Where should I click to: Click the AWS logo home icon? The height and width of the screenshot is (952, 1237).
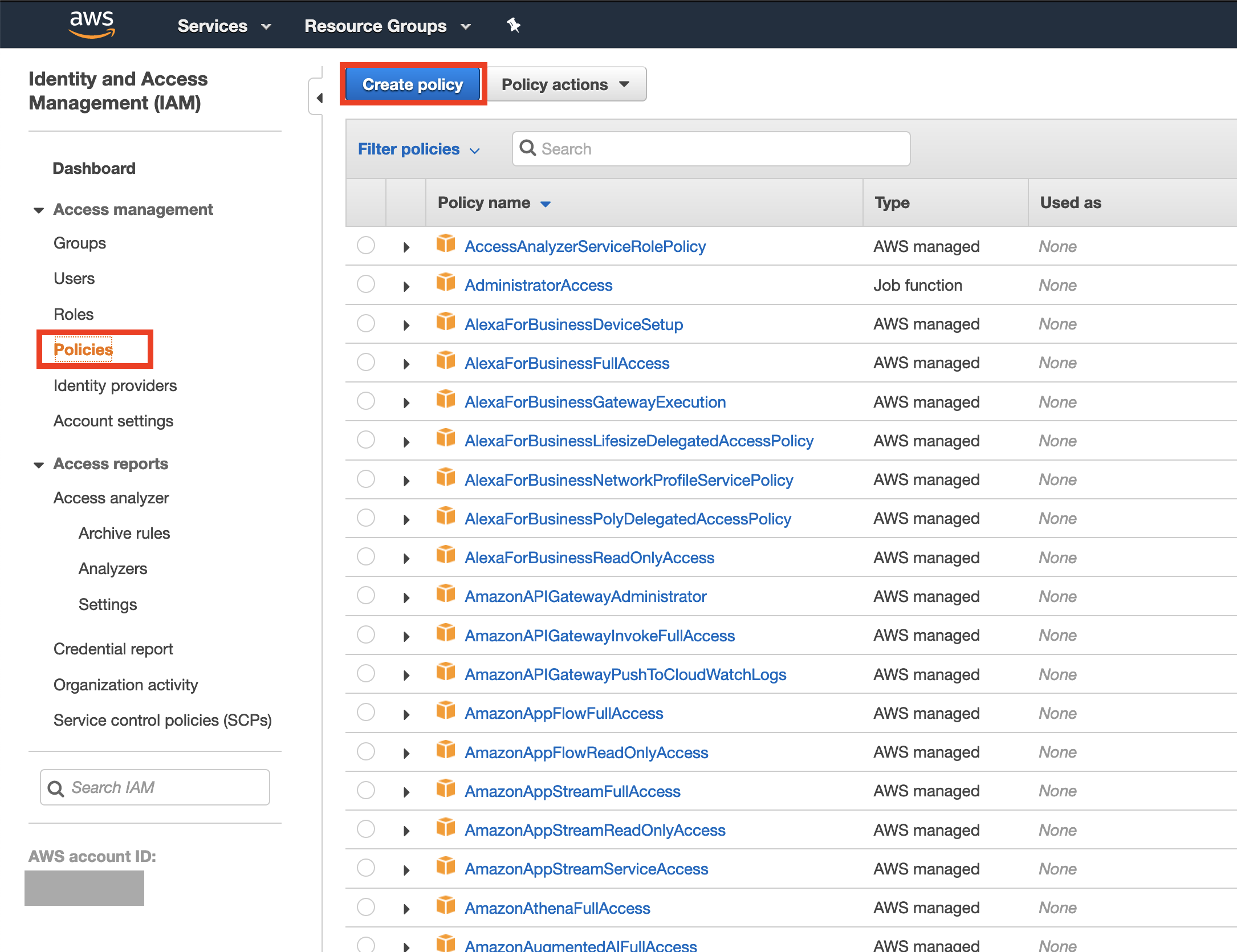click(91, 25)
